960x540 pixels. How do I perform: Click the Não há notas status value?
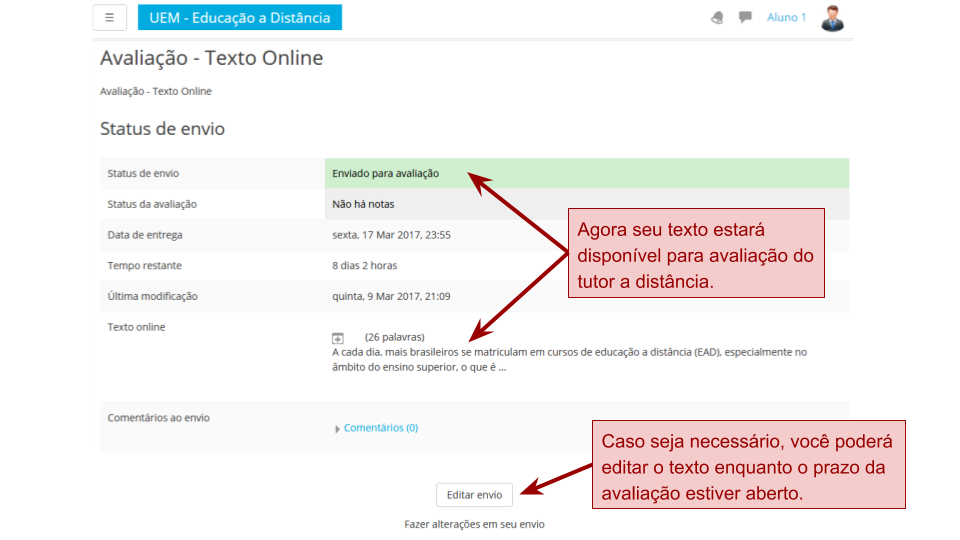[363, 204]
